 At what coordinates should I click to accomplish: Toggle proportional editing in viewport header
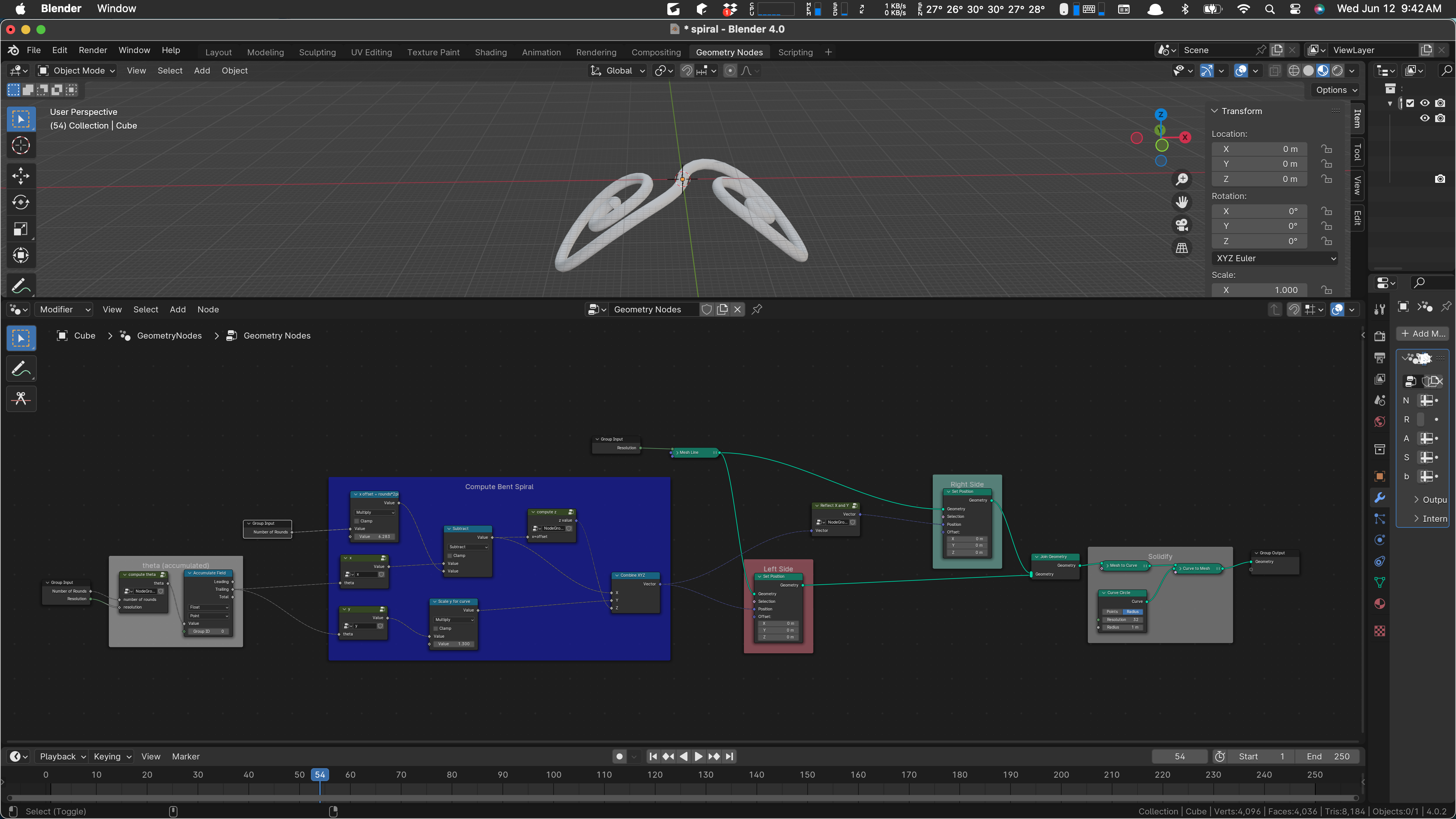[x=730, y=71]
